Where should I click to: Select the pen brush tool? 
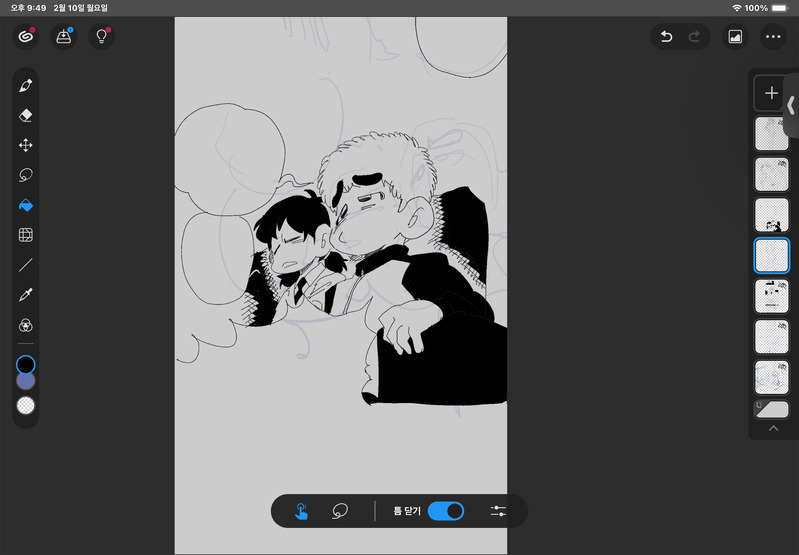coord(25,86)
